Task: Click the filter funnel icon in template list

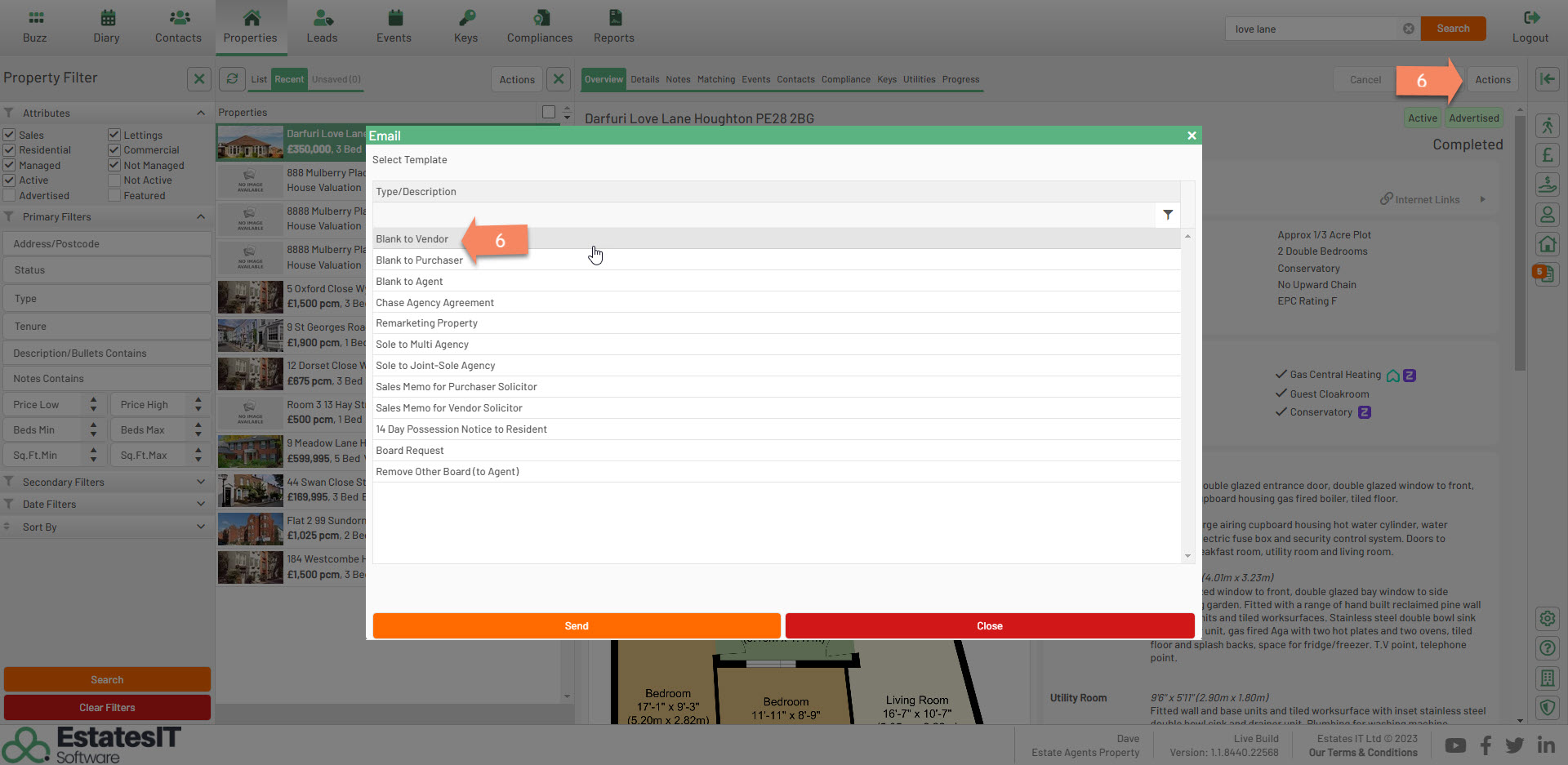Action: tap(1168, 215)
